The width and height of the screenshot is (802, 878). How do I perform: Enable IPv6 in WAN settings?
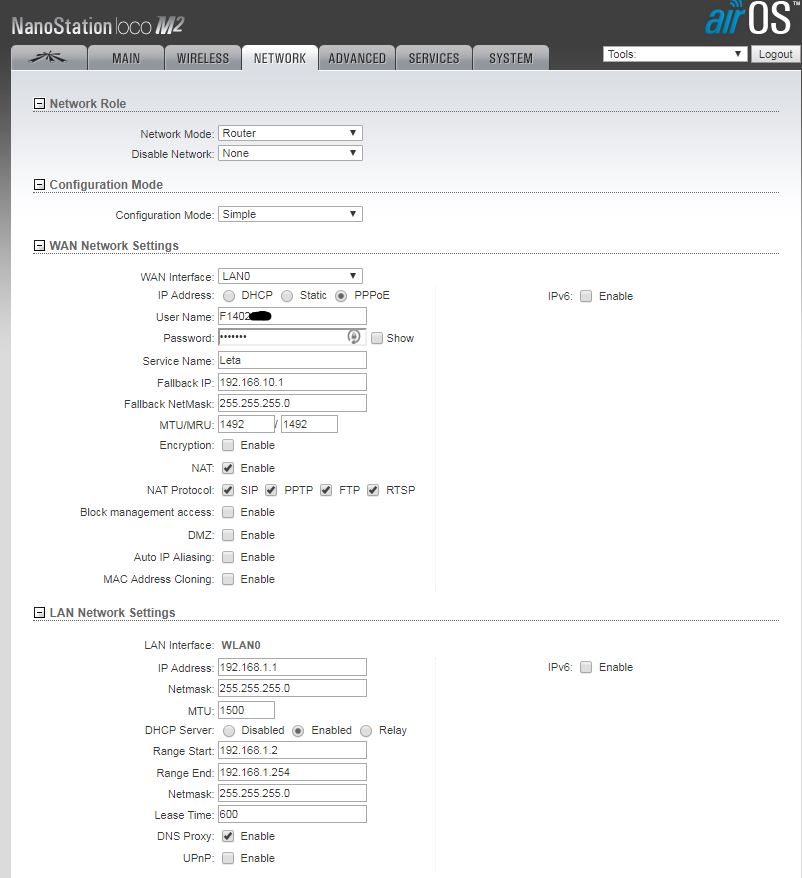586,296
